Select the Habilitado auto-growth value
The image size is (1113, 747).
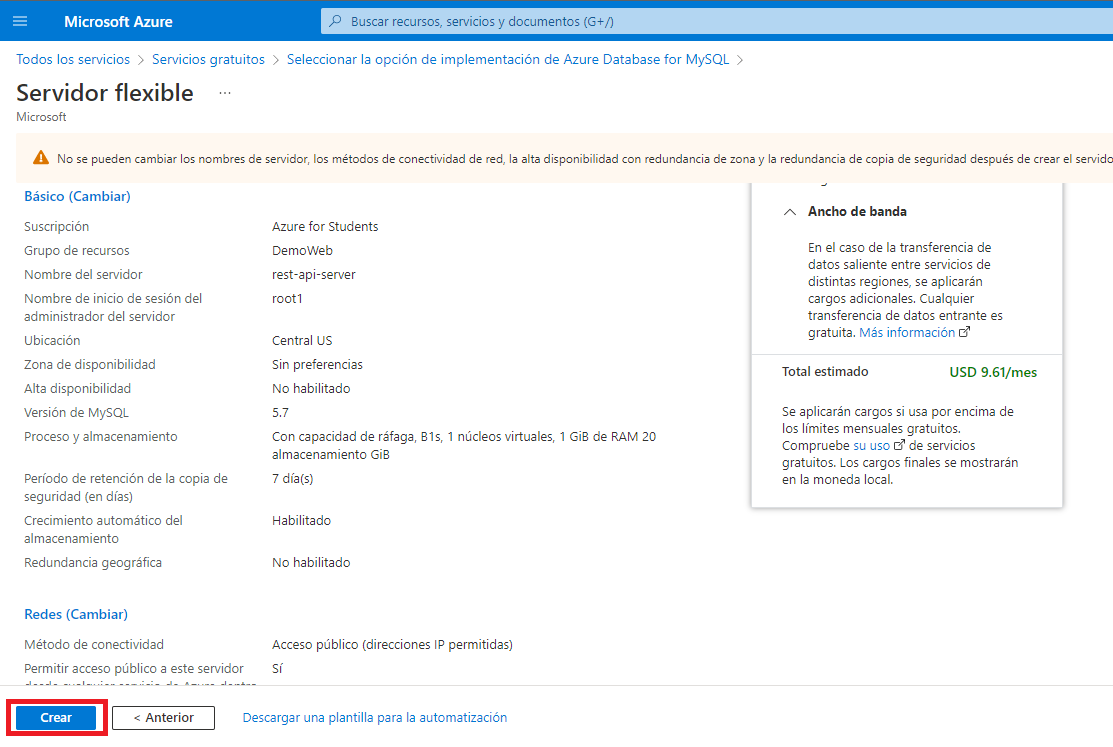click(x=302, y=520)
